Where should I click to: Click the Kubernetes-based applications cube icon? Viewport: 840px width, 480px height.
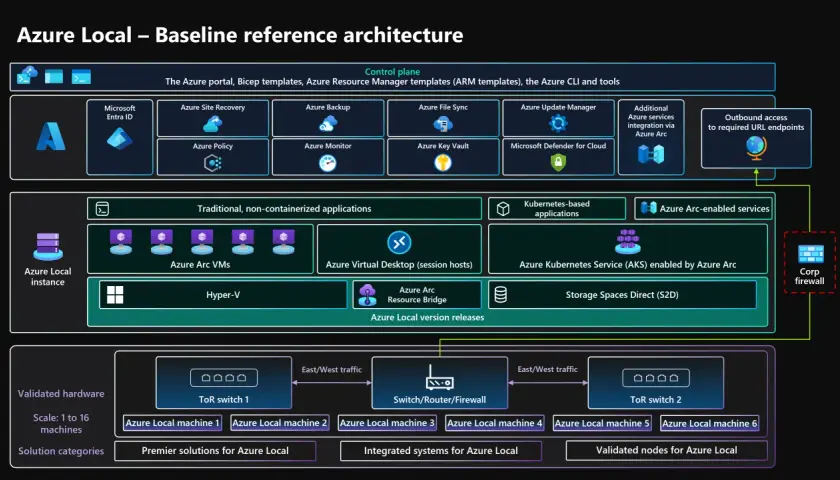(503, 209)
